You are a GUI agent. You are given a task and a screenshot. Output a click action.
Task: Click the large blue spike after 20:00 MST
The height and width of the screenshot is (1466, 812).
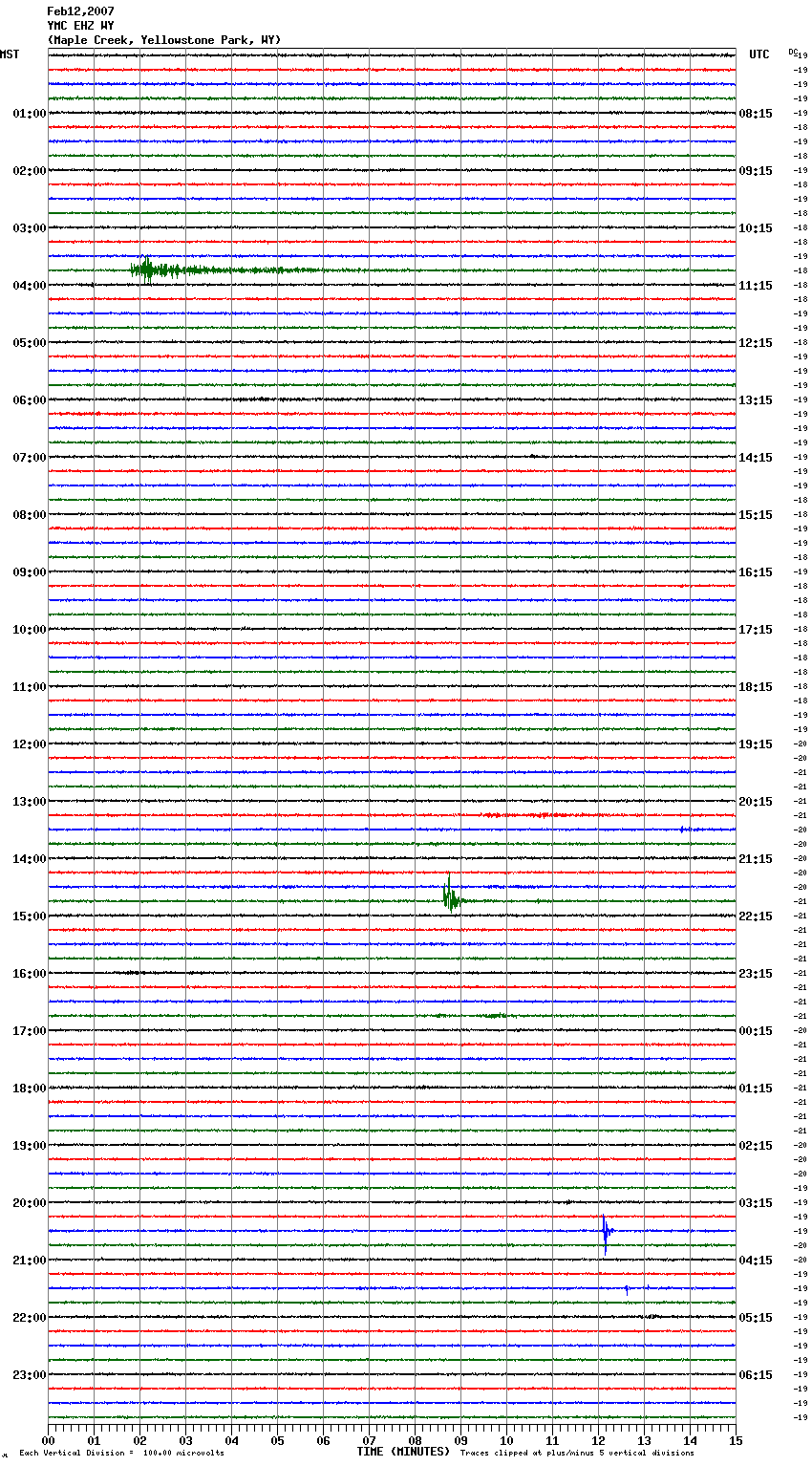point(606,1233)
